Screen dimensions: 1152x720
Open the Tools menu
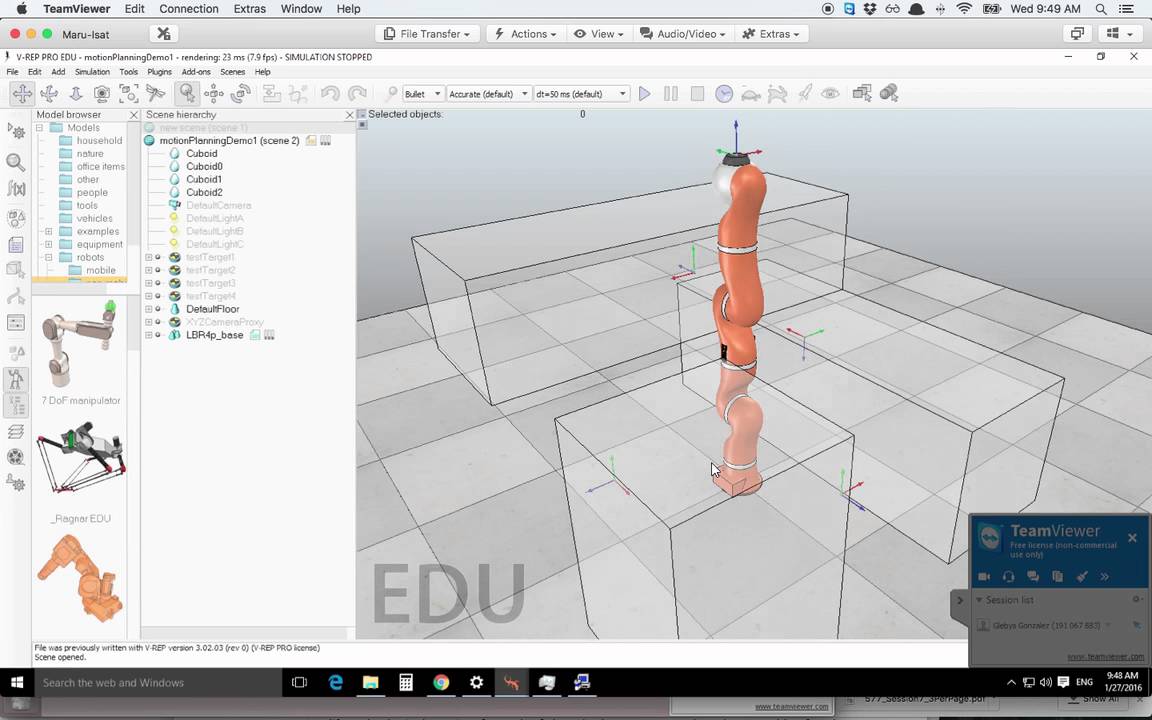pos(129,72)
